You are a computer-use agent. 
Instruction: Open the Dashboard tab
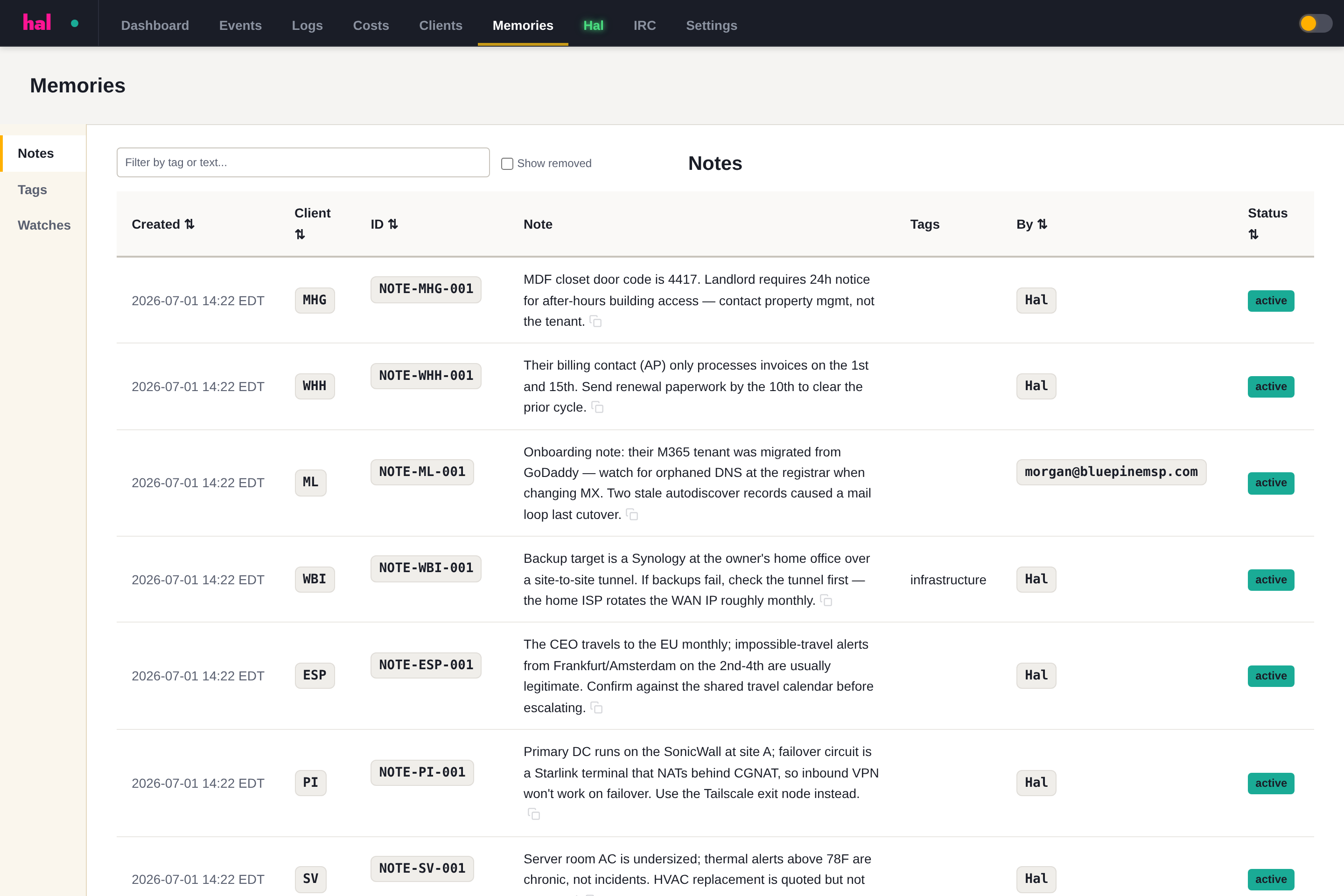(x=155, y=25)
